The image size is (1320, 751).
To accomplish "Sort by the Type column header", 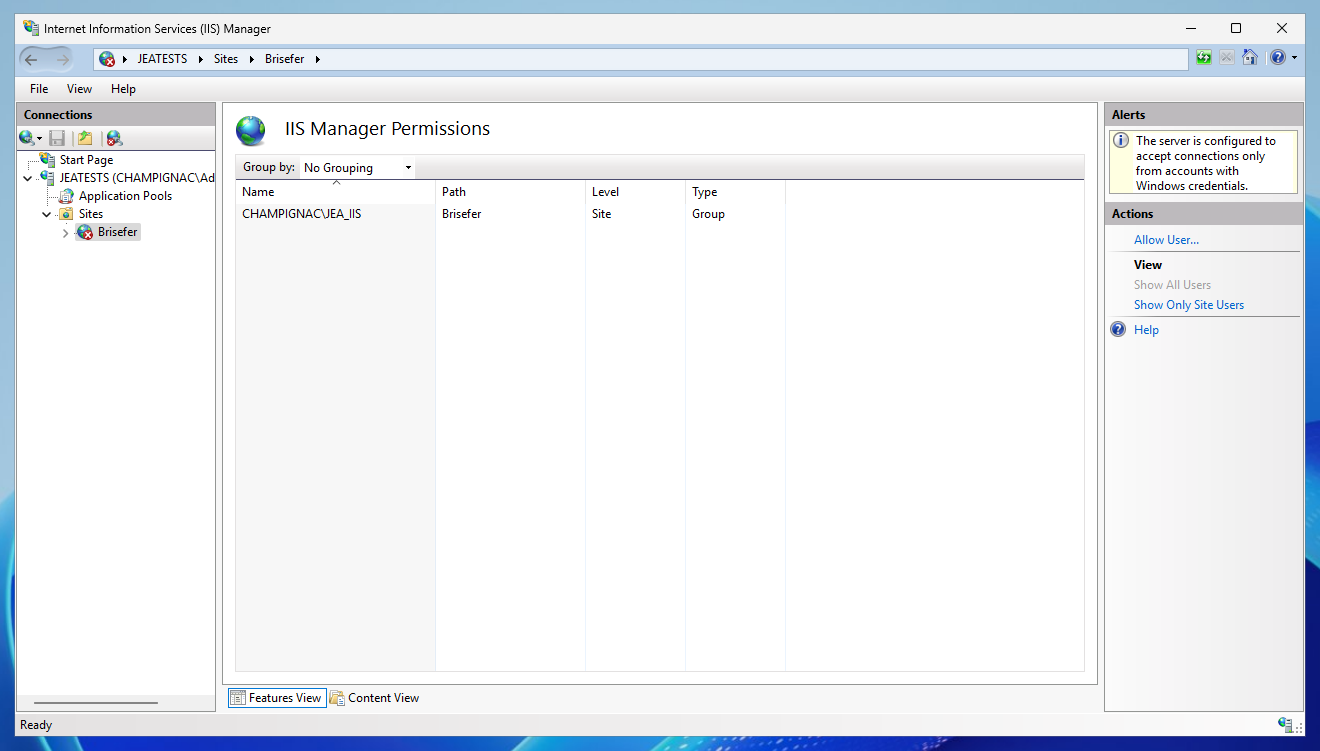I will click(x=735, y=192).
